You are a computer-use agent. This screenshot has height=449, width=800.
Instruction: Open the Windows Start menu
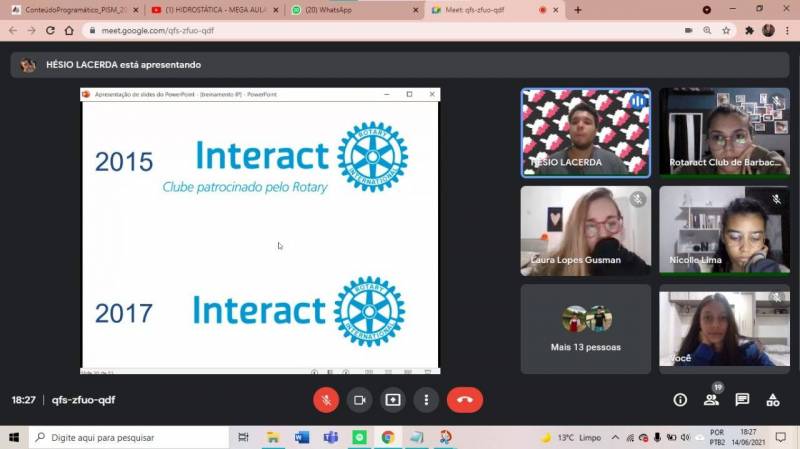pyautogui.click(x=14, y=438)
